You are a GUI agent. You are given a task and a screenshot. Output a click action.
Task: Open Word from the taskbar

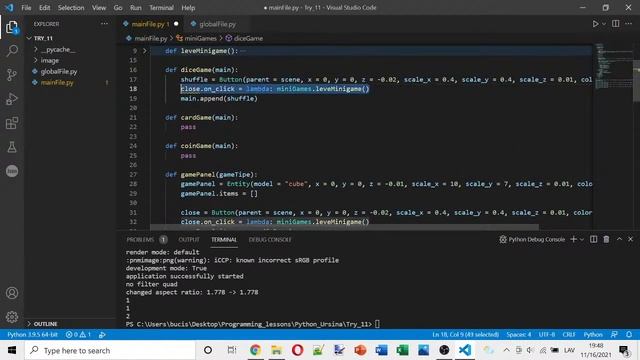(381, 350)
